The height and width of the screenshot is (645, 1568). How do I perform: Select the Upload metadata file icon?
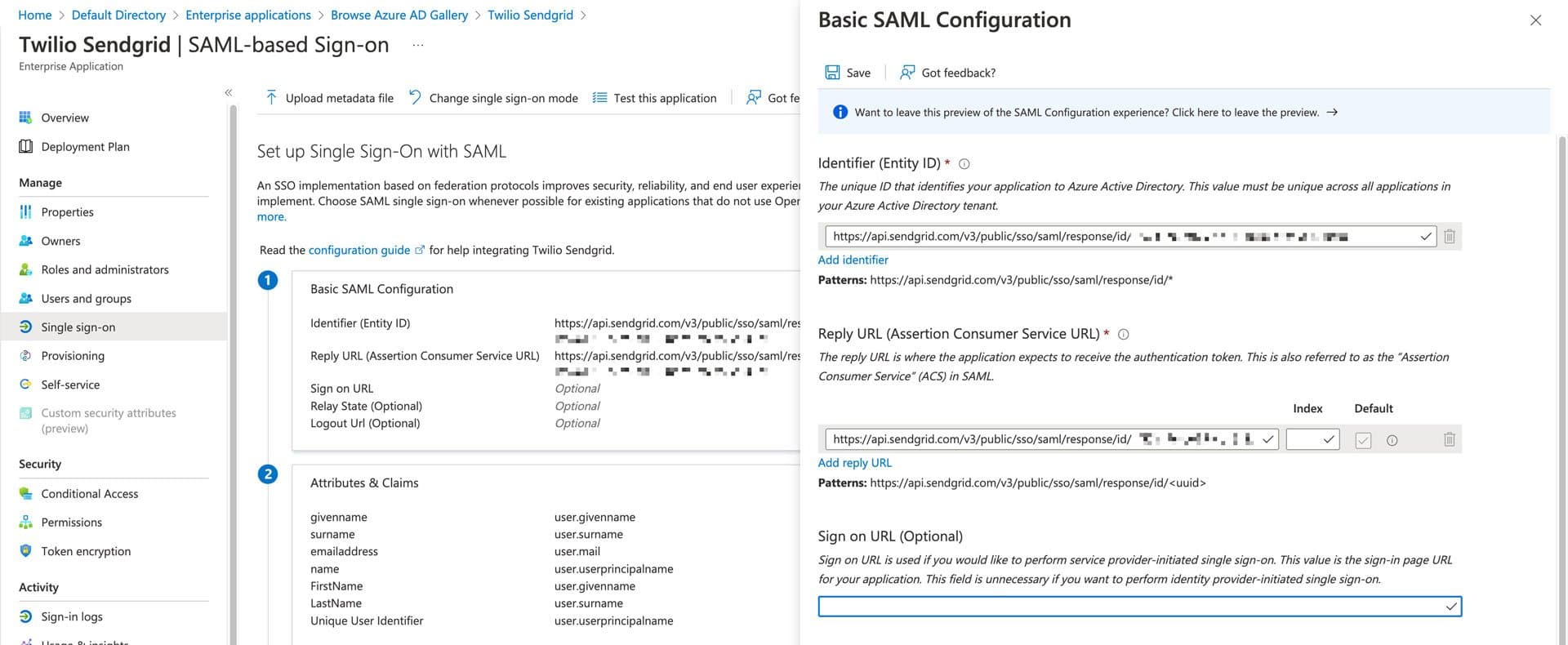(270, 97)
